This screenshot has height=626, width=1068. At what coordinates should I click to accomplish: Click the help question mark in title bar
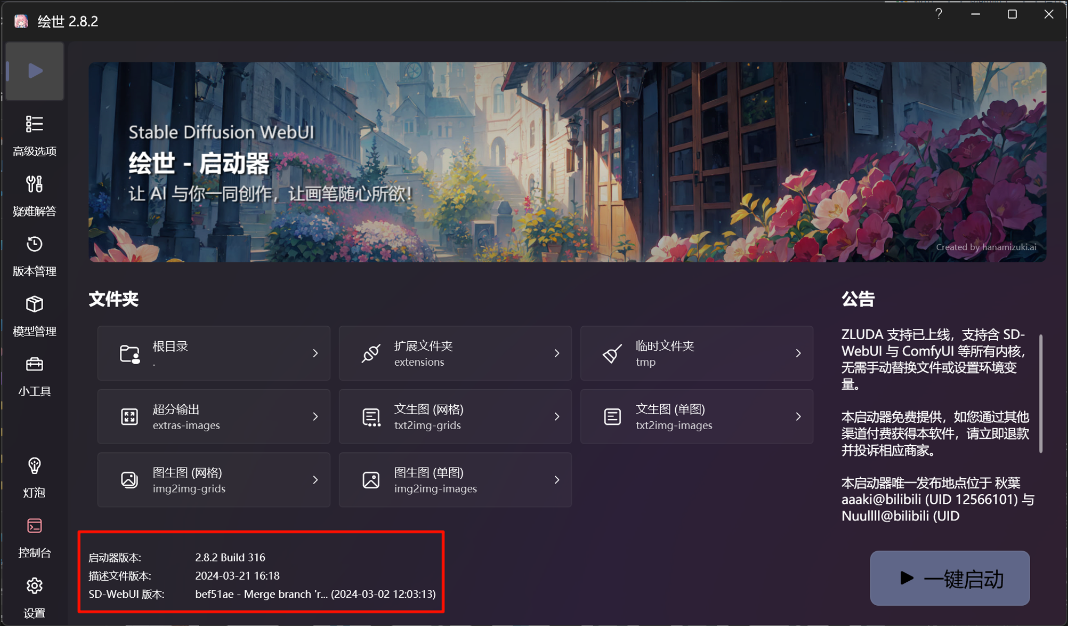point(939,14)
